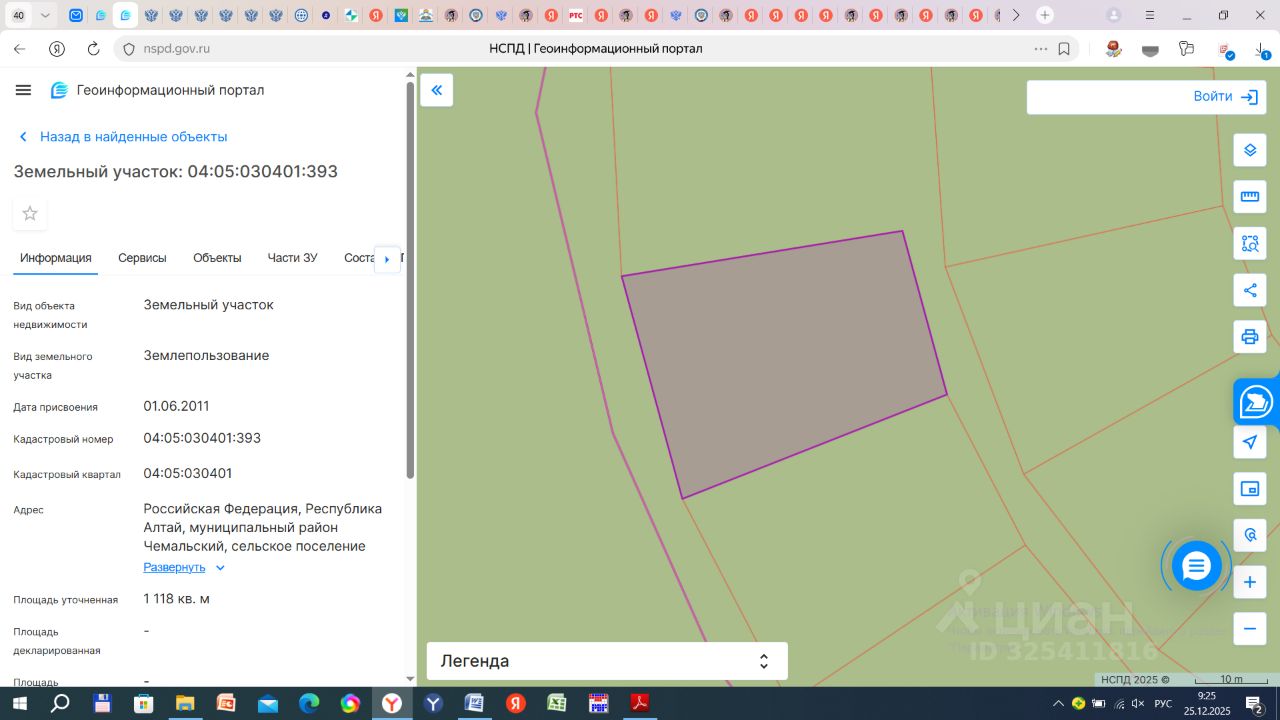The image size is (1280, 720).
Task: Open the chat support bubble
Action: [x=1196, y=566]
